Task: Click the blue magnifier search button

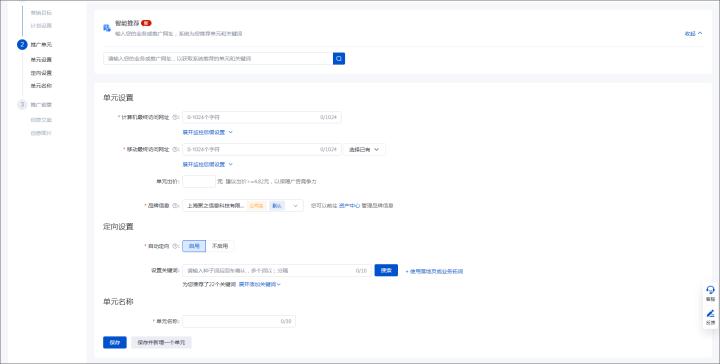Action: pos(339,58)
